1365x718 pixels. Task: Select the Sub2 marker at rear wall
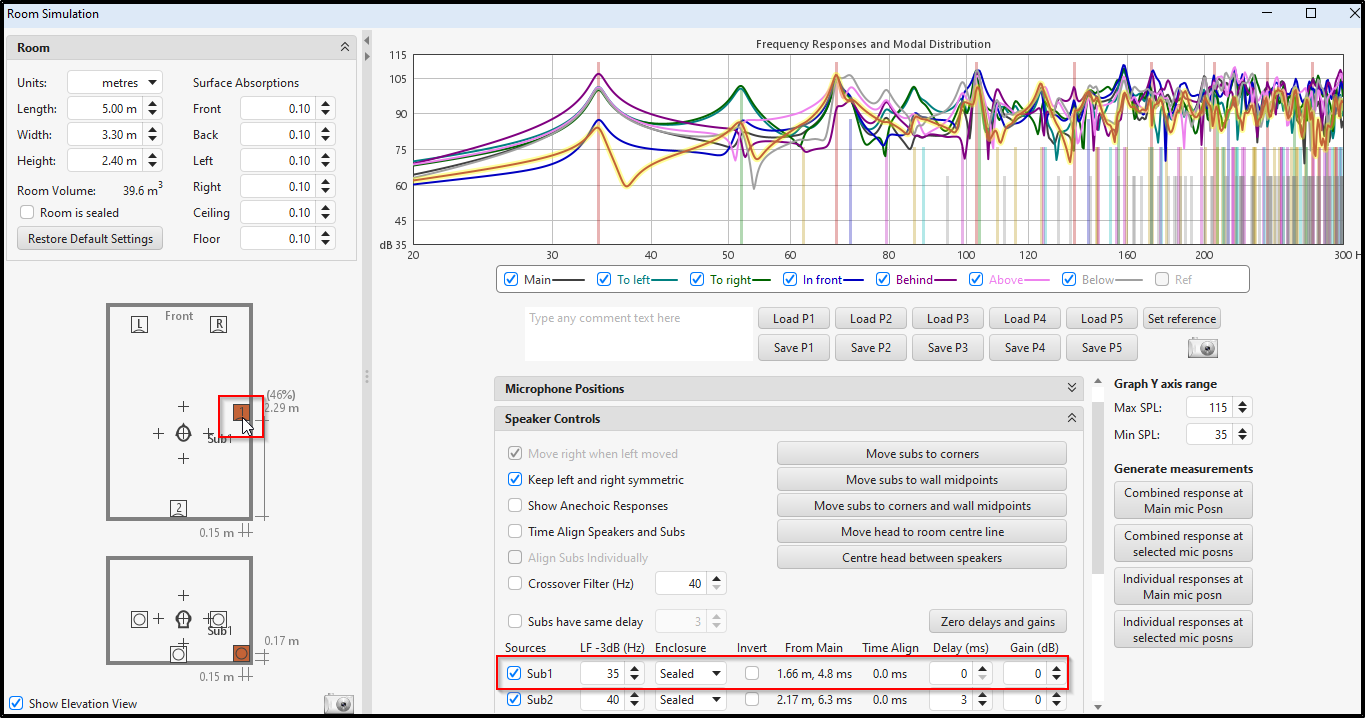[x=178, y=508]
